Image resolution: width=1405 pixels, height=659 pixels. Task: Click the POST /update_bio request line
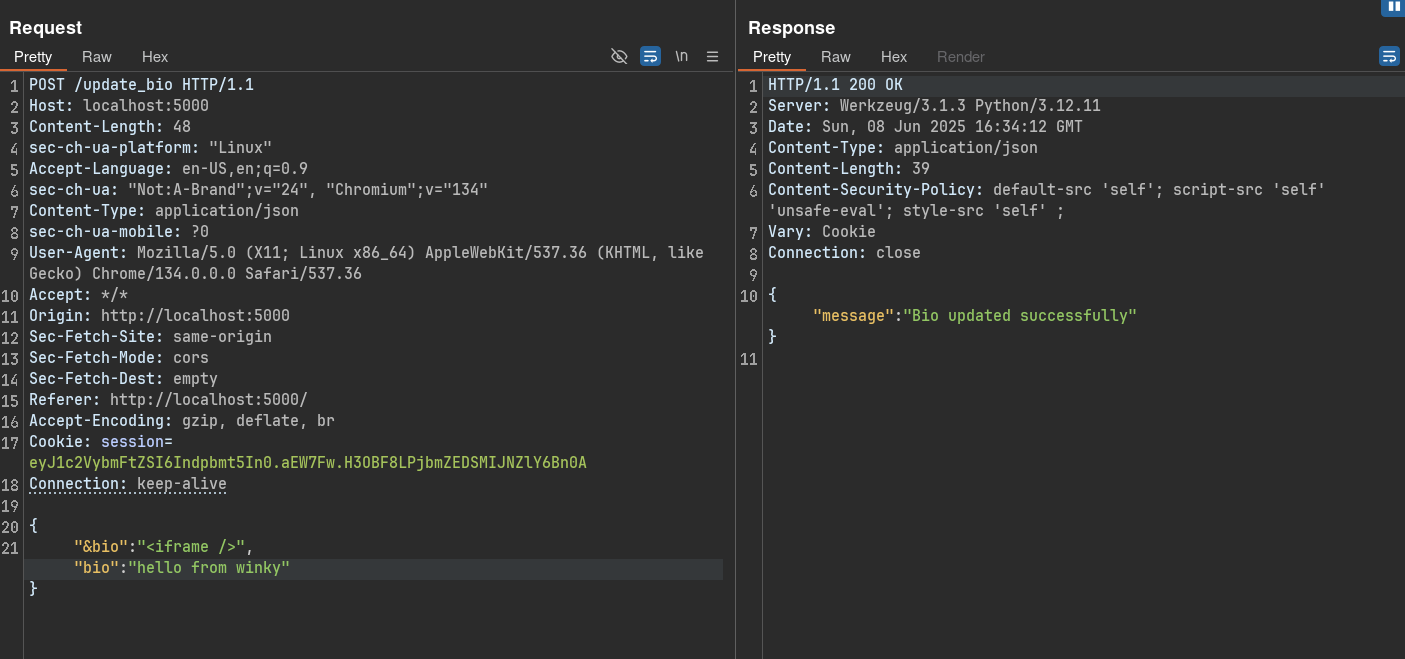click(x=141, y=85)
